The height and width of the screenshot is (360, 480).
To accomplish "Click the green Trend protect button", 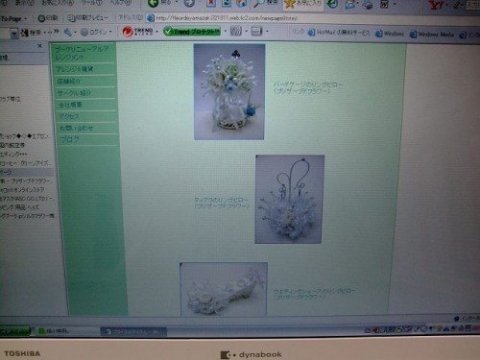I will click(x=192, y=32).
